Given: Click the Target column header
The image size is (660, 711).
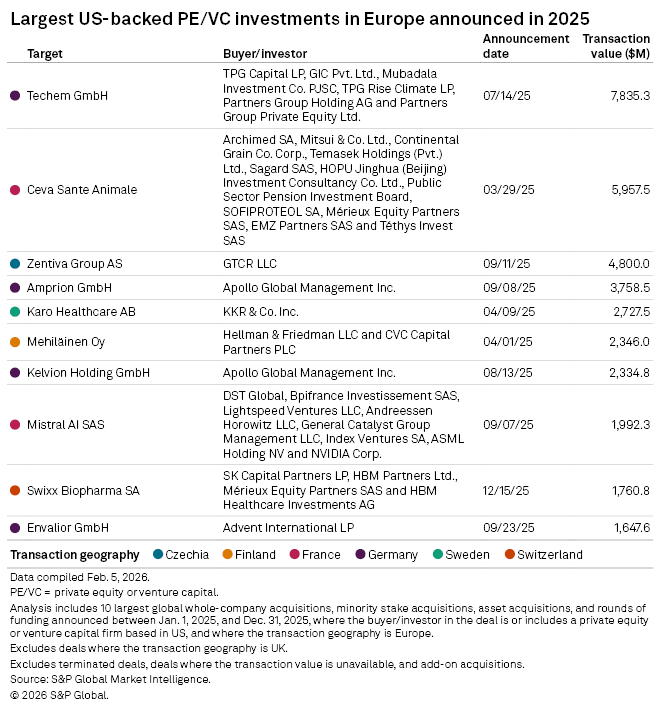Looking at the screenshot, I should click(x=45, y=53).
